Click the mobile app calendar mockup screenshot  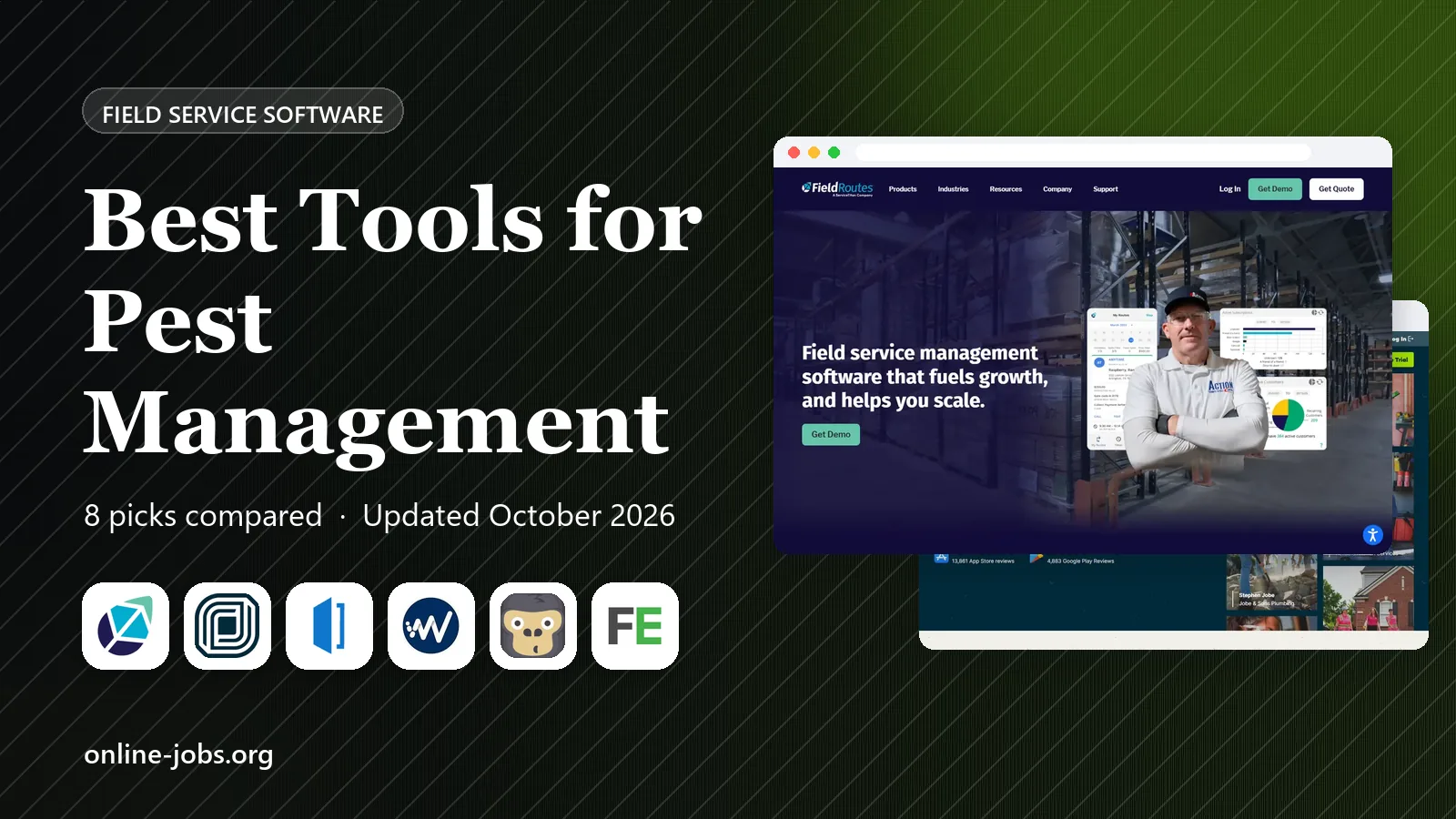click(1122, 379)
